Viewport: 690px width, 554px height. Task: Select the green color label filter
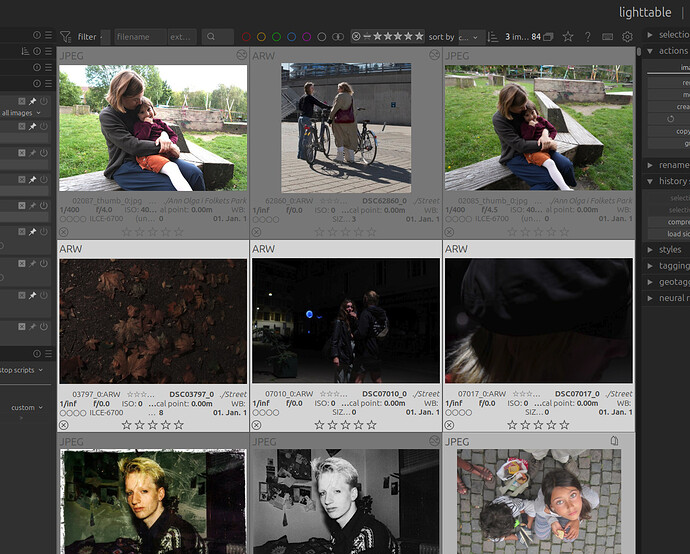click(x=276, y=37)
